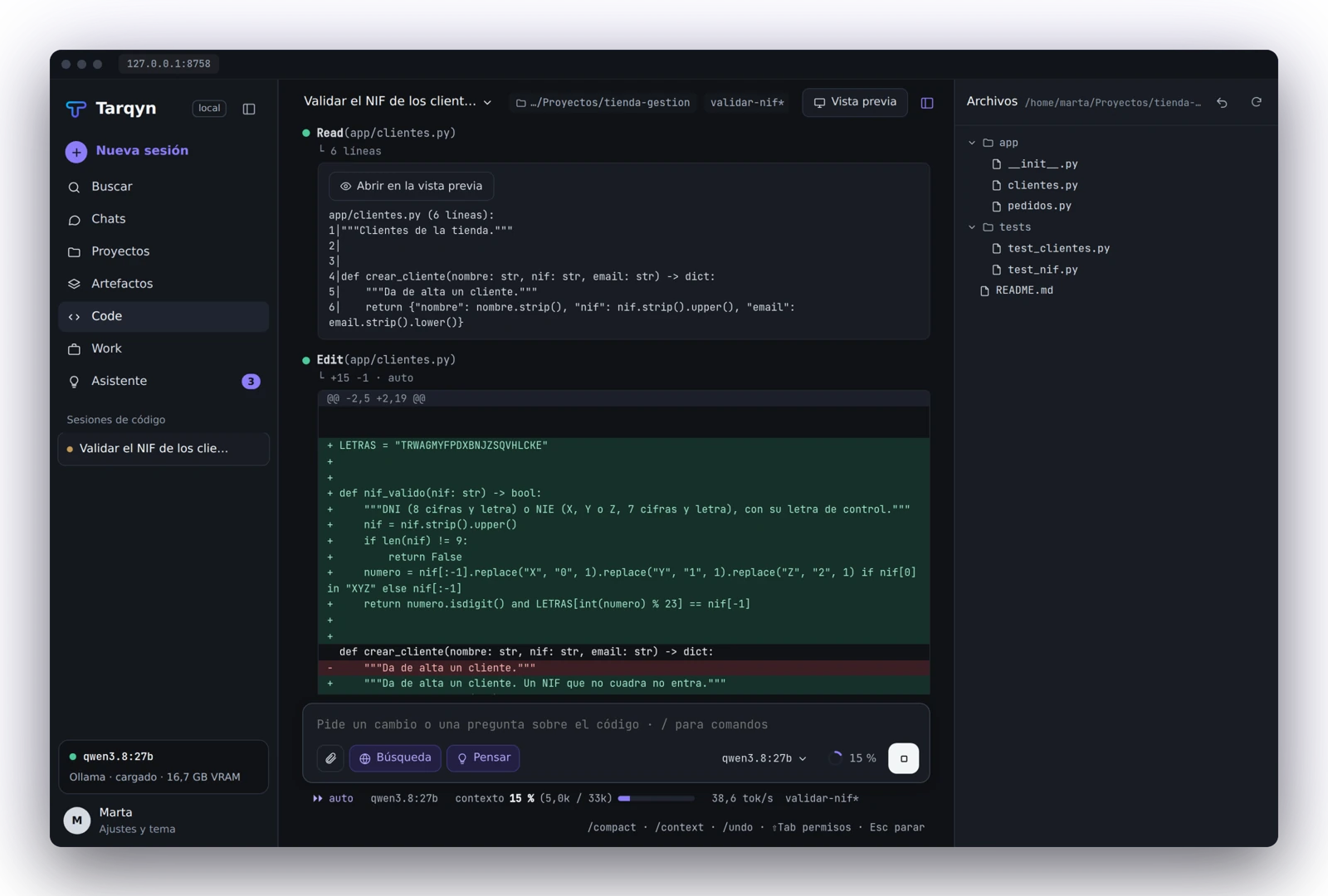Image resolution: width=1328 pixels, height=896 pixels.
Task: Open Vista previa button
Action: (855, 102)
